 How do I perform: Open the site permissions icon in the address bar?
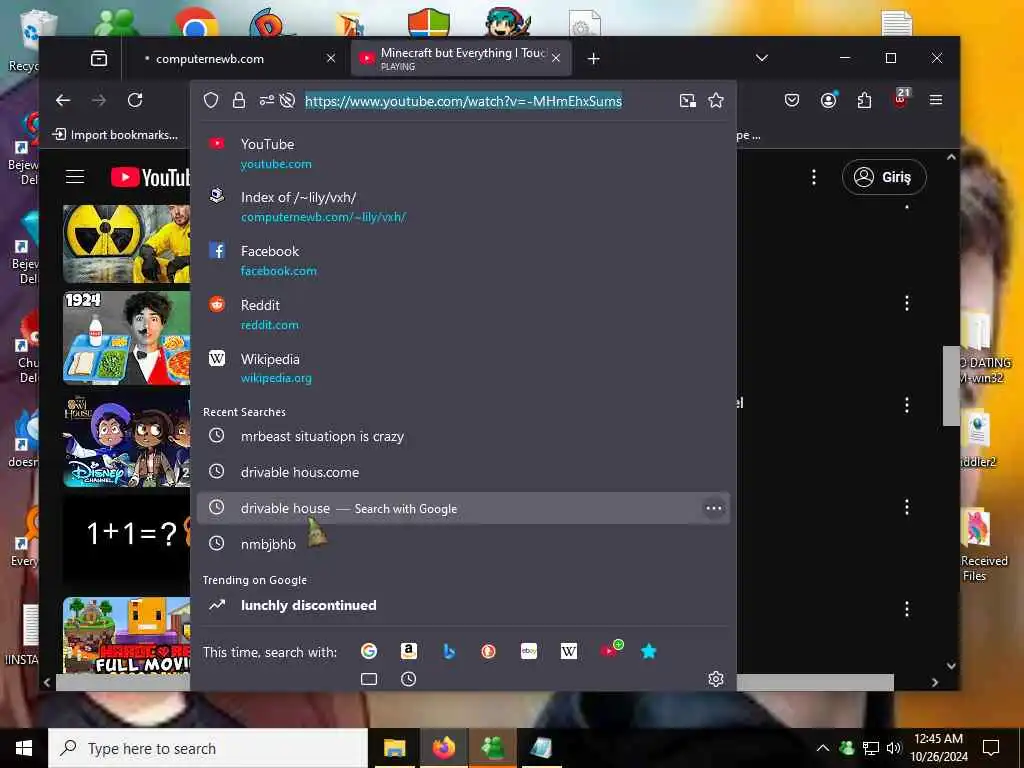(266, 101)
